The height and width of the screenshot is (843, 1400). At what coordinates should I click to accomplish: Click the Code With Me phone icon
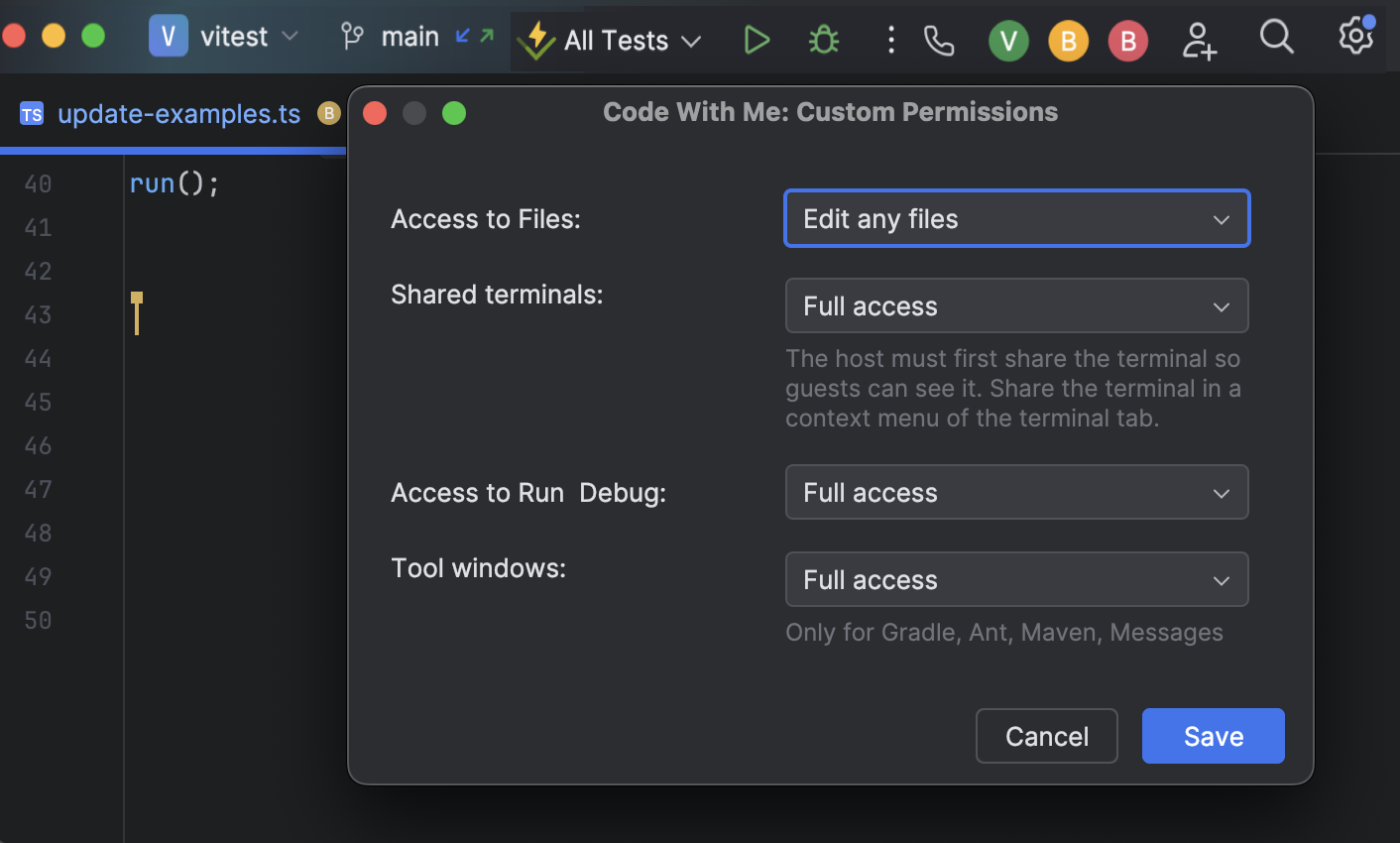click(938, 40)
